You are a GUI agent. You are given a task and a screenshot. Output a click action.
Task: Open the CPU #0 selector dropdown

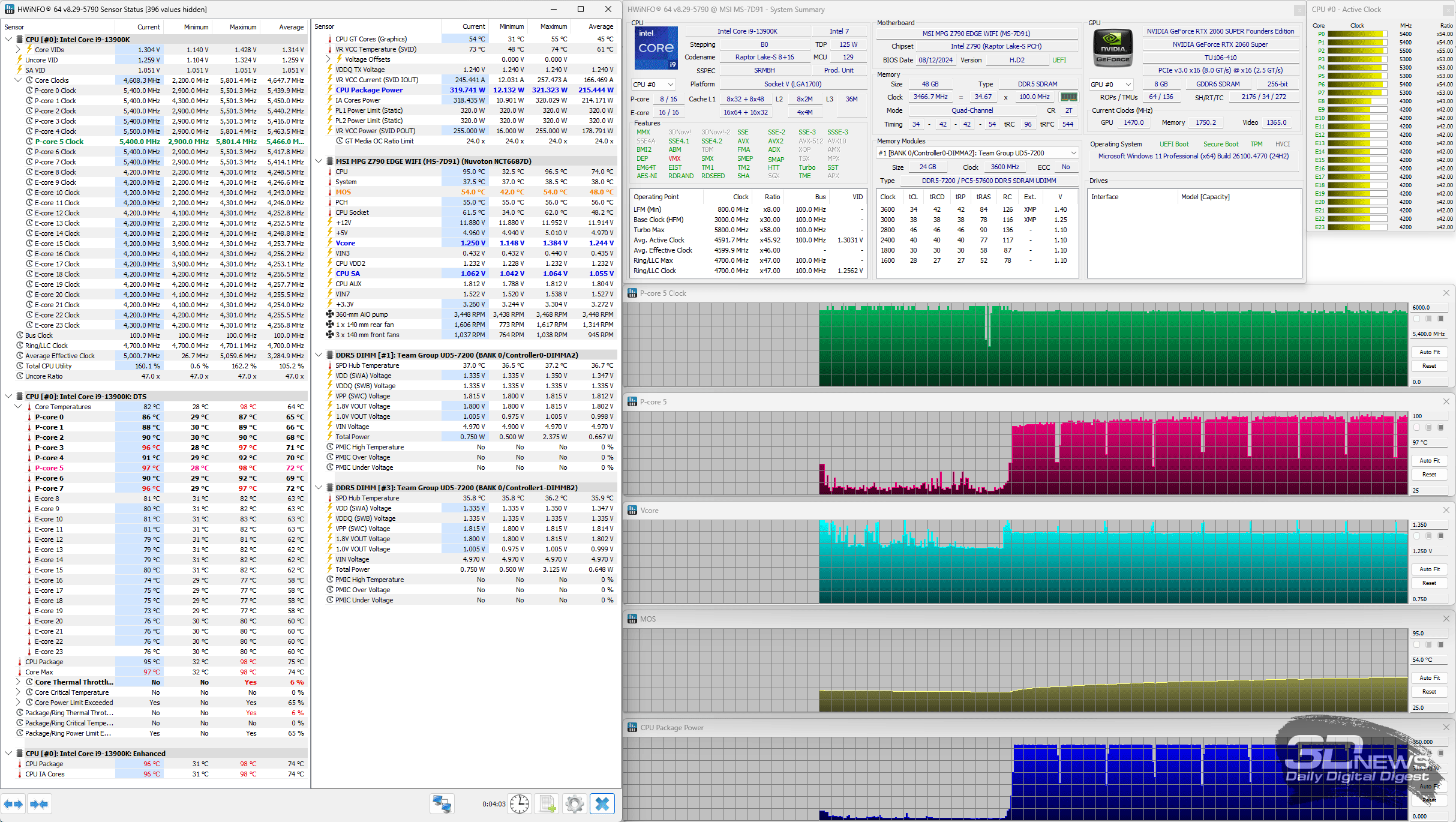tap(654, 85)
